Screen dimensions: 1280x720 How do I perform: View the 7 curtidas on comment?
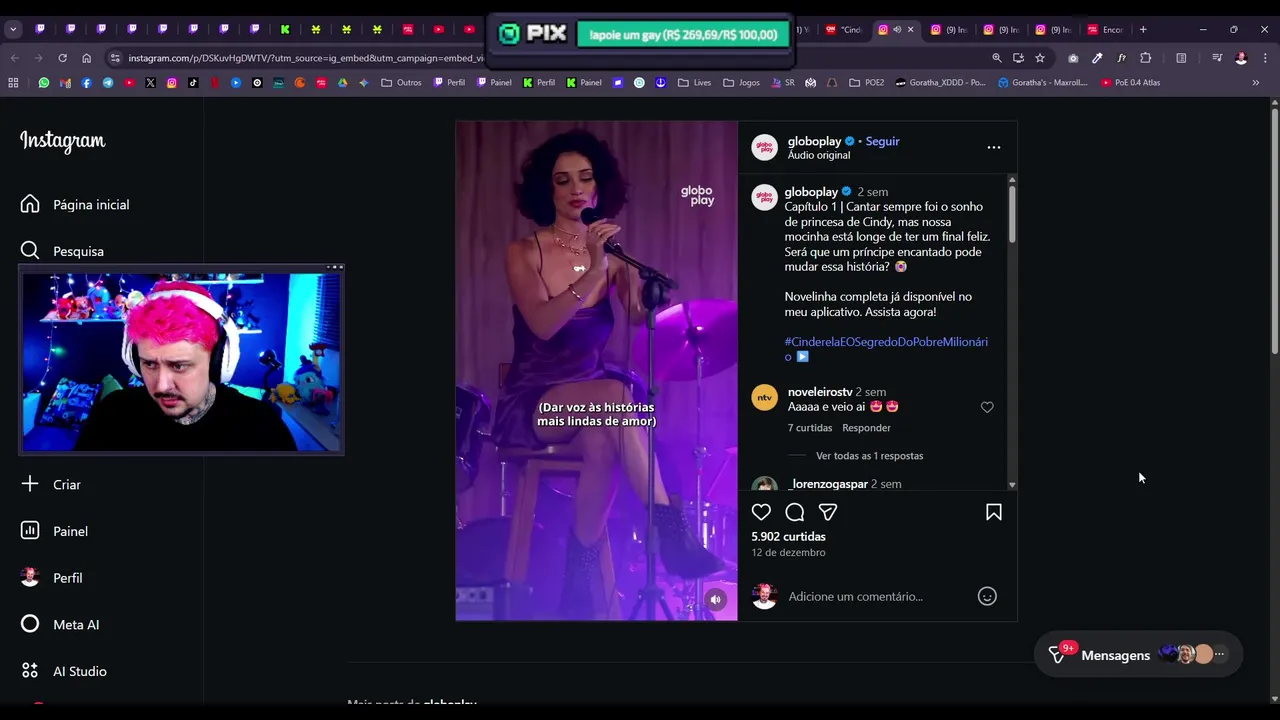pyautogui.click(x=810, y=428)
